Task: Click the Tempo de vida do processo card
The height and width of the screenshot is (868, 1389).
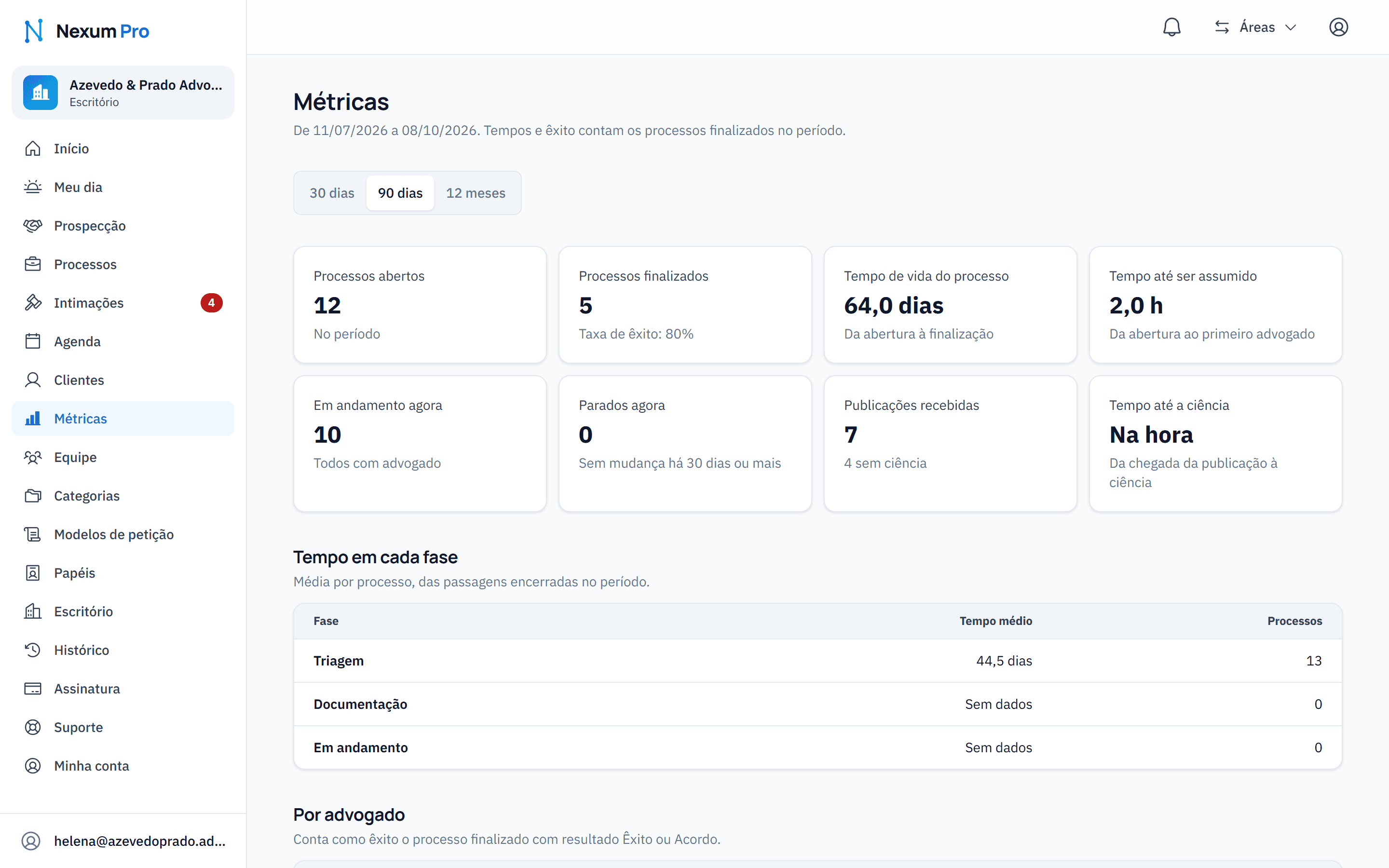Action: (950, 305)
